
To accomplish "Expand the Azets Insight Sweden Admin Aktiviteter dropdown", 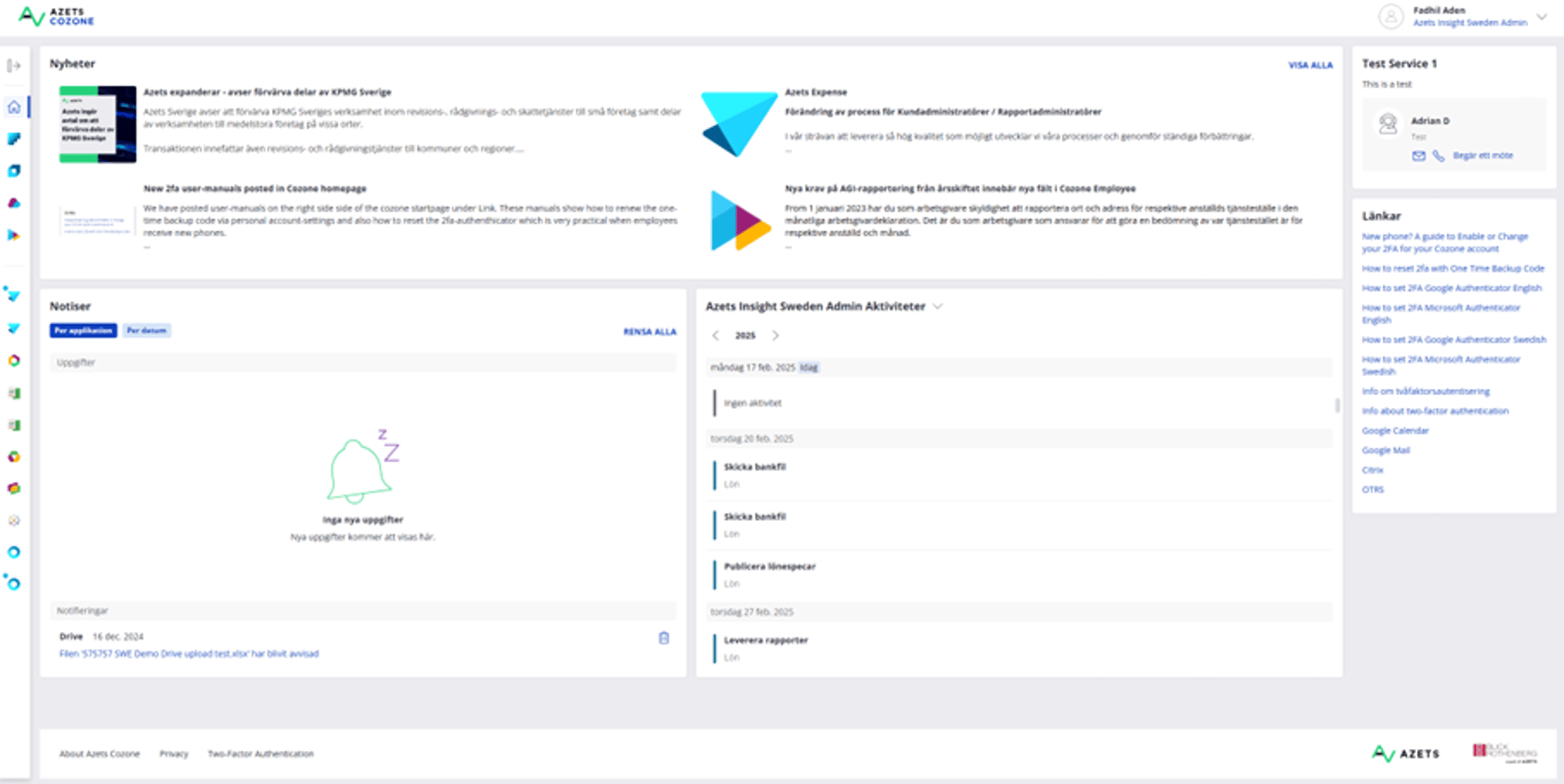I will click(x=938, y=307).
